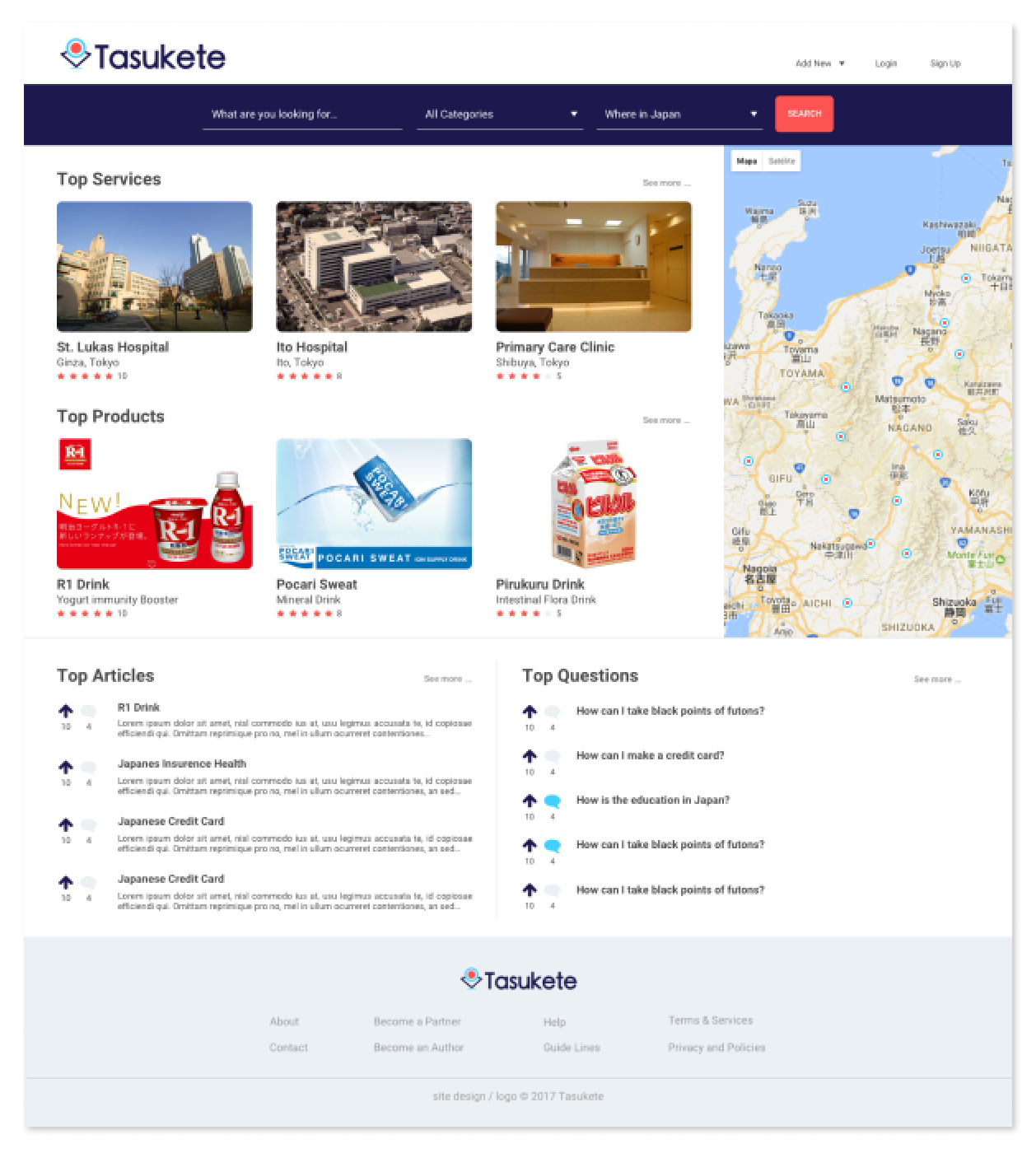Open comments on credit card question
This screenshot has width=1036, height=1158.
tap(553, 756)
